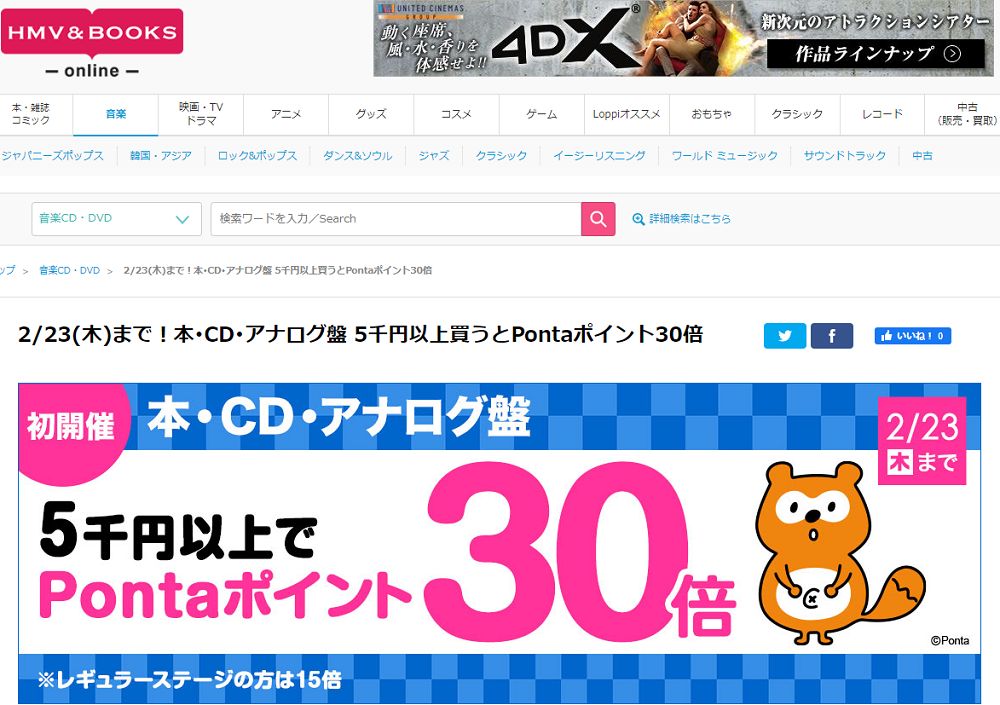This screenshot has width=1000, height=705.
Task: Open ジャパニーズポップス genre link
Action: click(52, 156)
